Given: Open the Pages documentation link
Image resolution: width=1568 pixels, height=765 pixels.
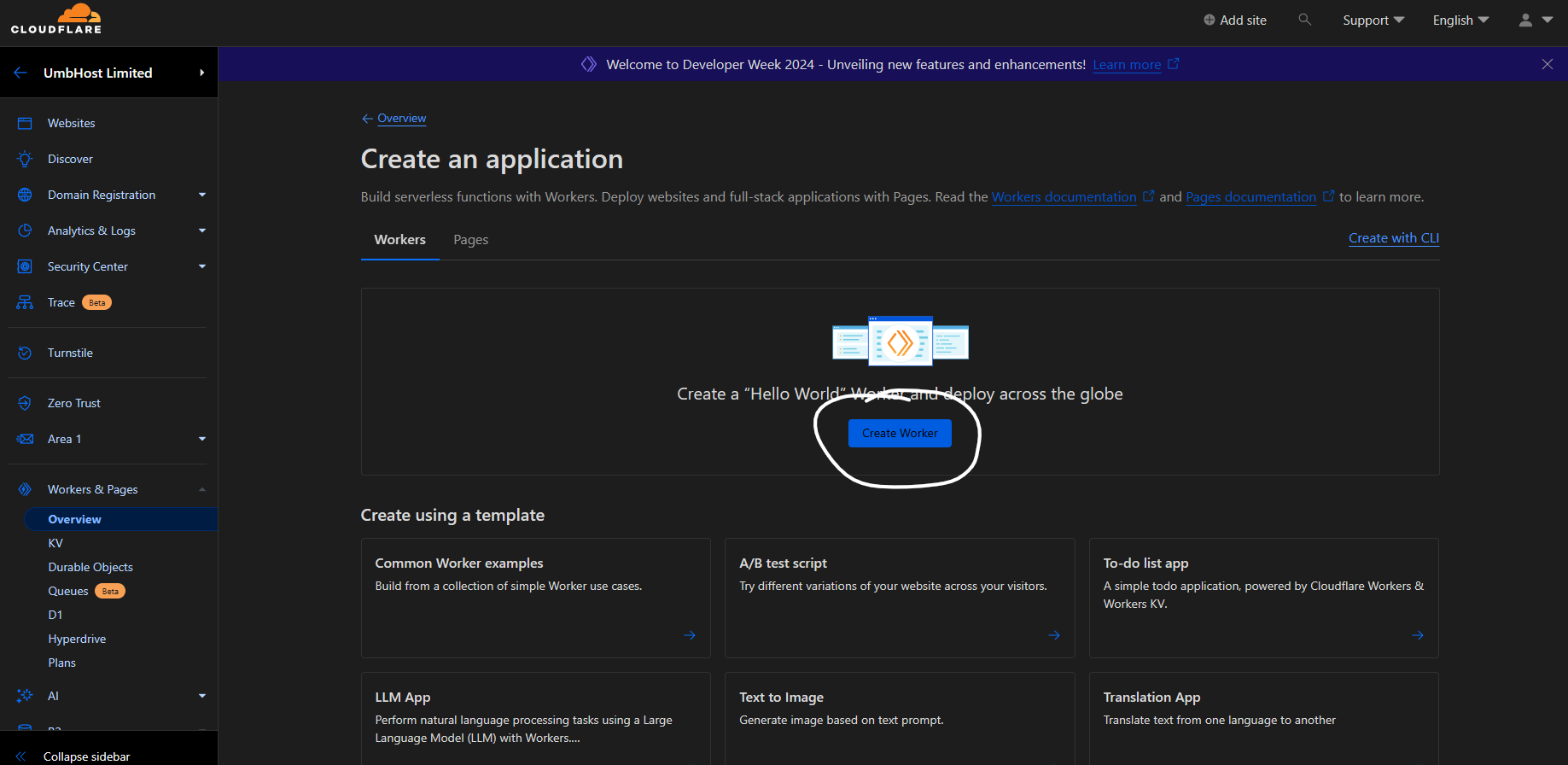Looking at the screenshot, I should 1250,197.
